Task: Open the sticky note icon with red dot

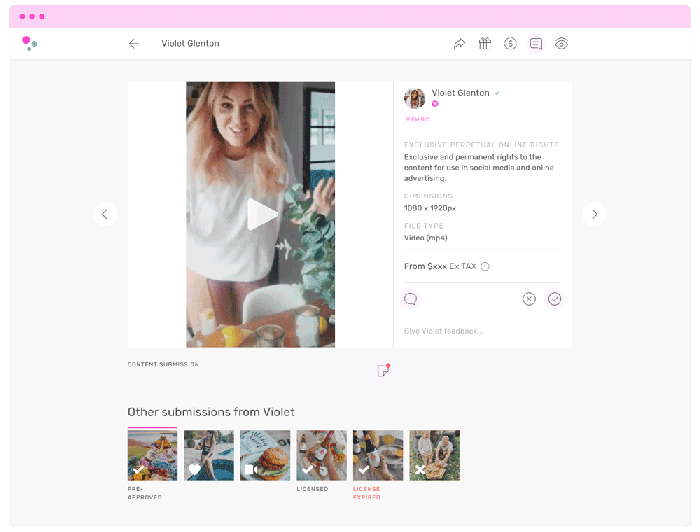Action: coord(383,371)
